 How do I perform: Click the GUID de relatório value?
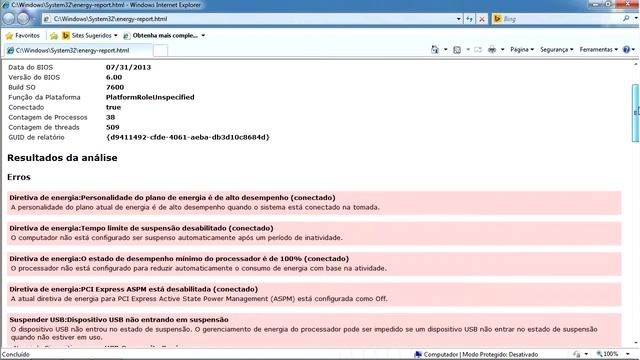(188, 137)
